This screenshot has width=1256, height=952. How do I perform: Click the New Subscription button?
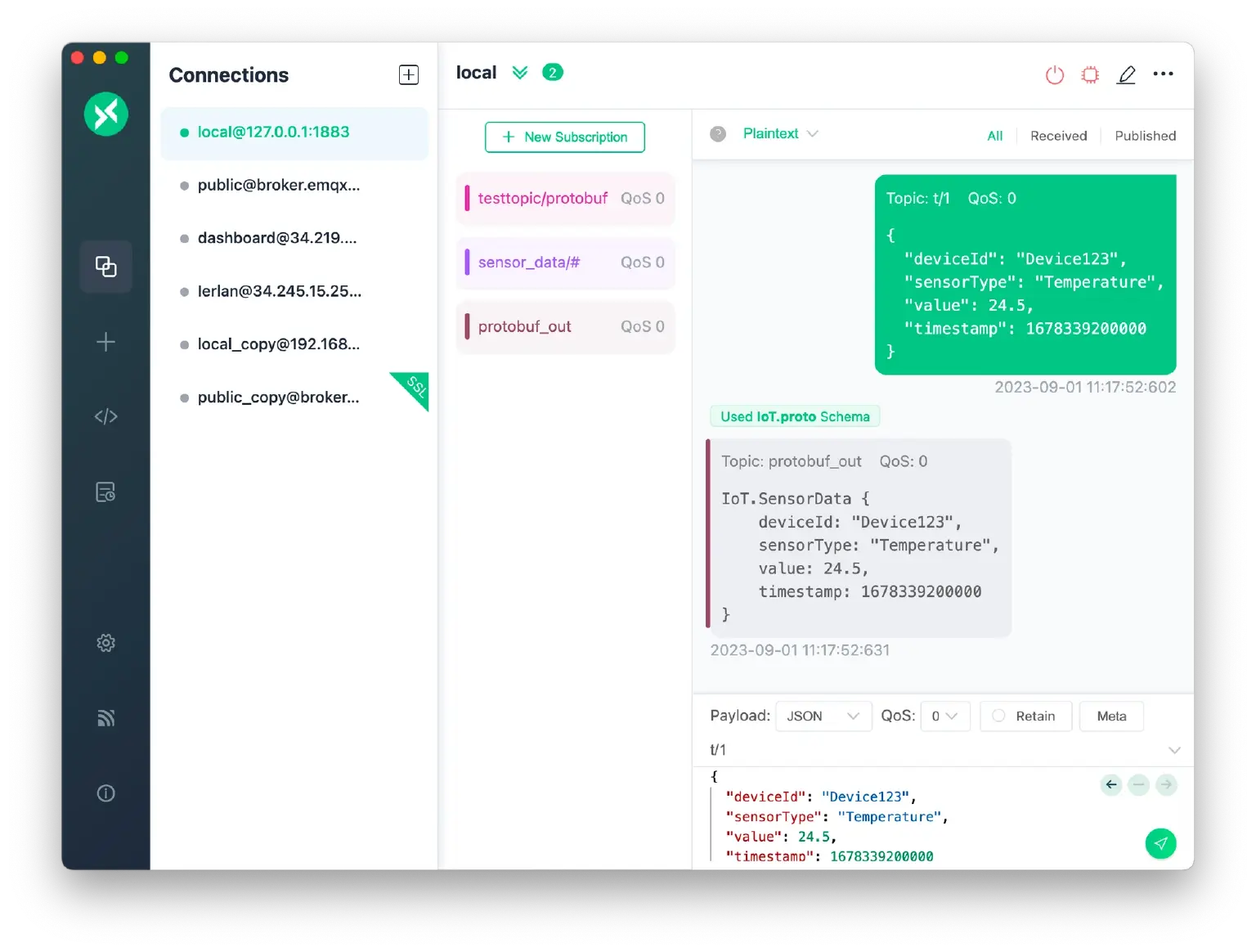point(564,137)
